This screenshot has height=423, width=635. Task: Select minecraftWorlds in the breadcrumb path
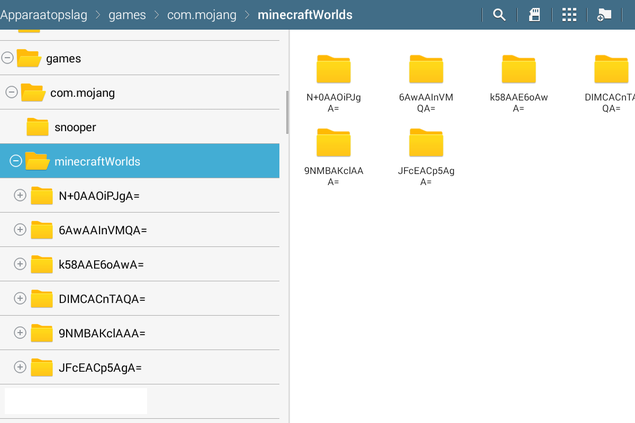coord(305,15)
